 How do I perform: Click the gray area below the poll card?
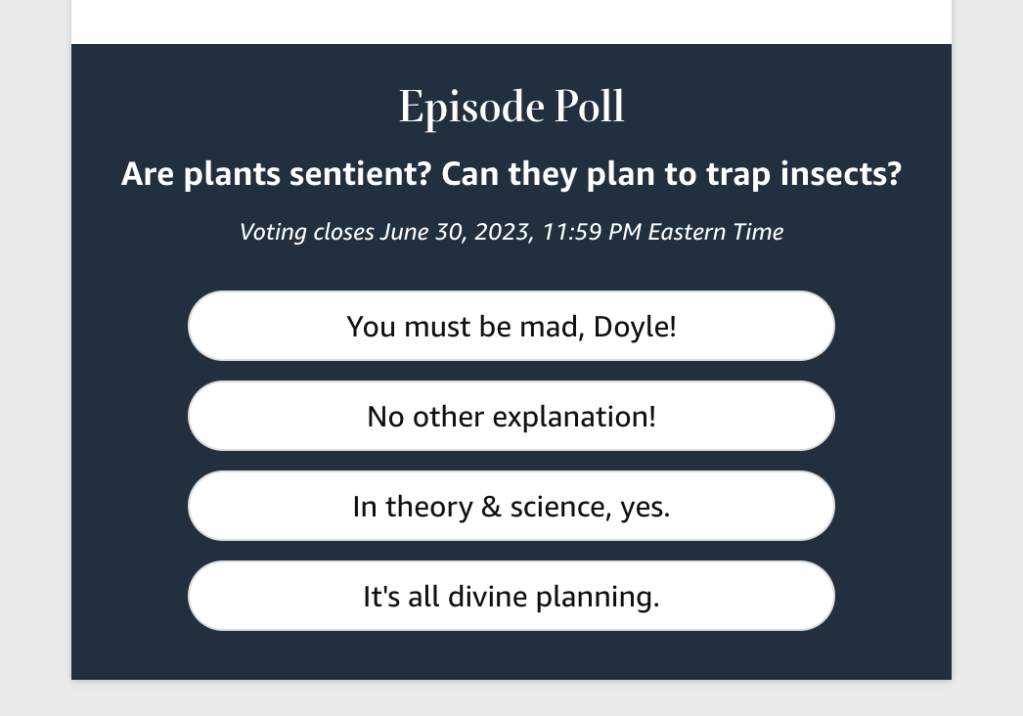tap(511, 699)
